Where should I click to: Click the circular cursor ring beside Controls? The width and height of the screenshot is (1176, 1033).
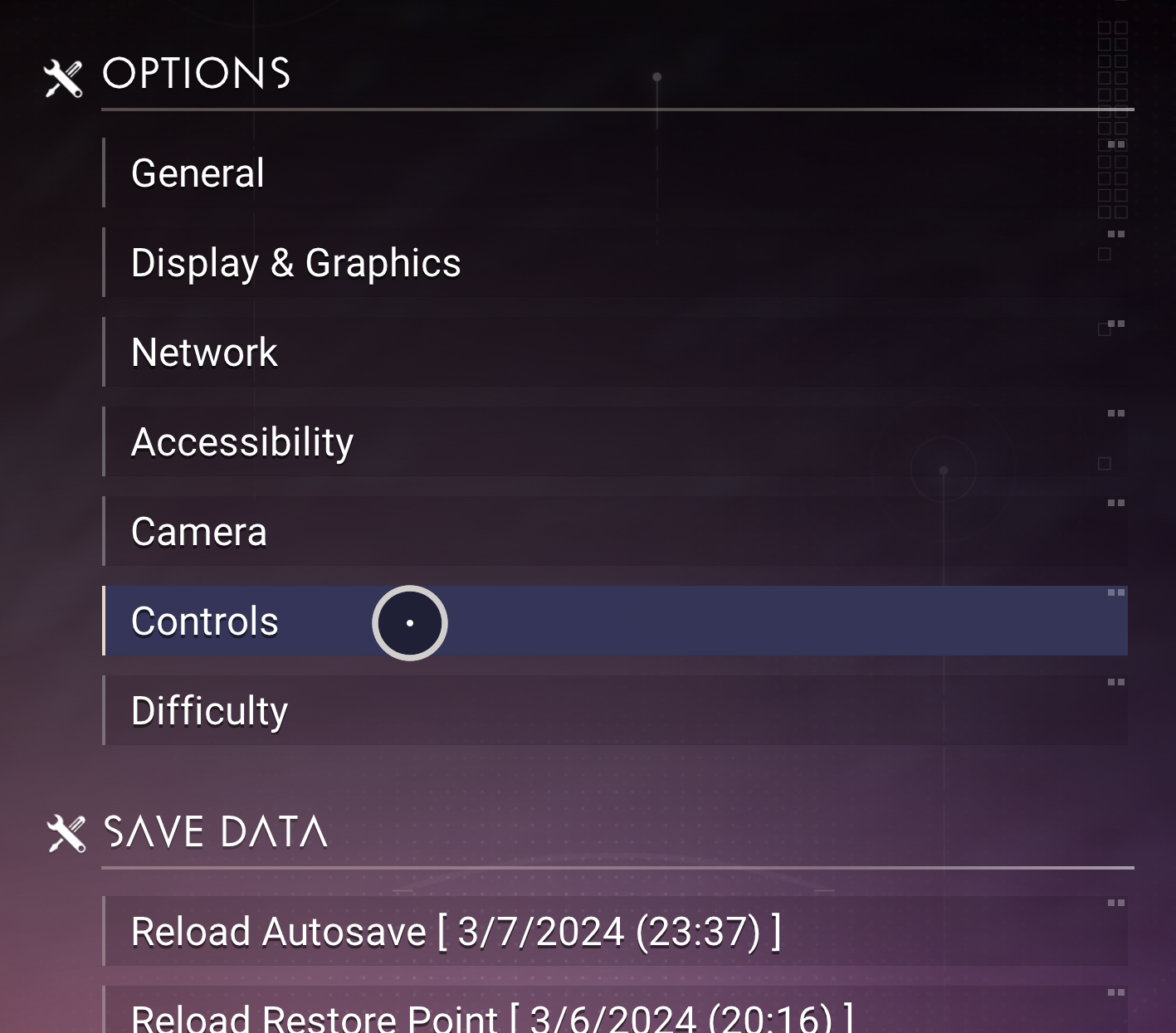coord(410,623)
